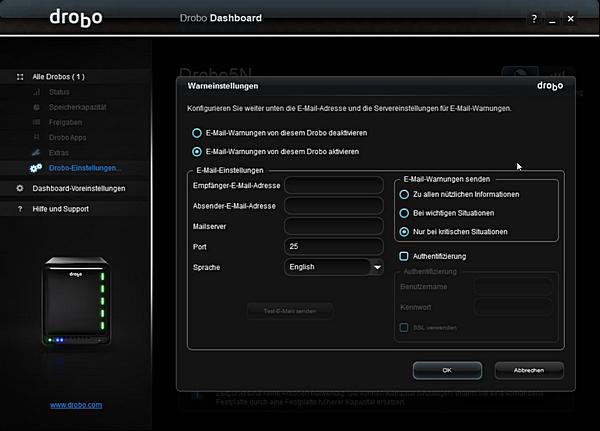The width and height of the screenshot is (600, 431).
Task: Click the Alle Drobos grid icon
Action: click(x=20, y=76)
